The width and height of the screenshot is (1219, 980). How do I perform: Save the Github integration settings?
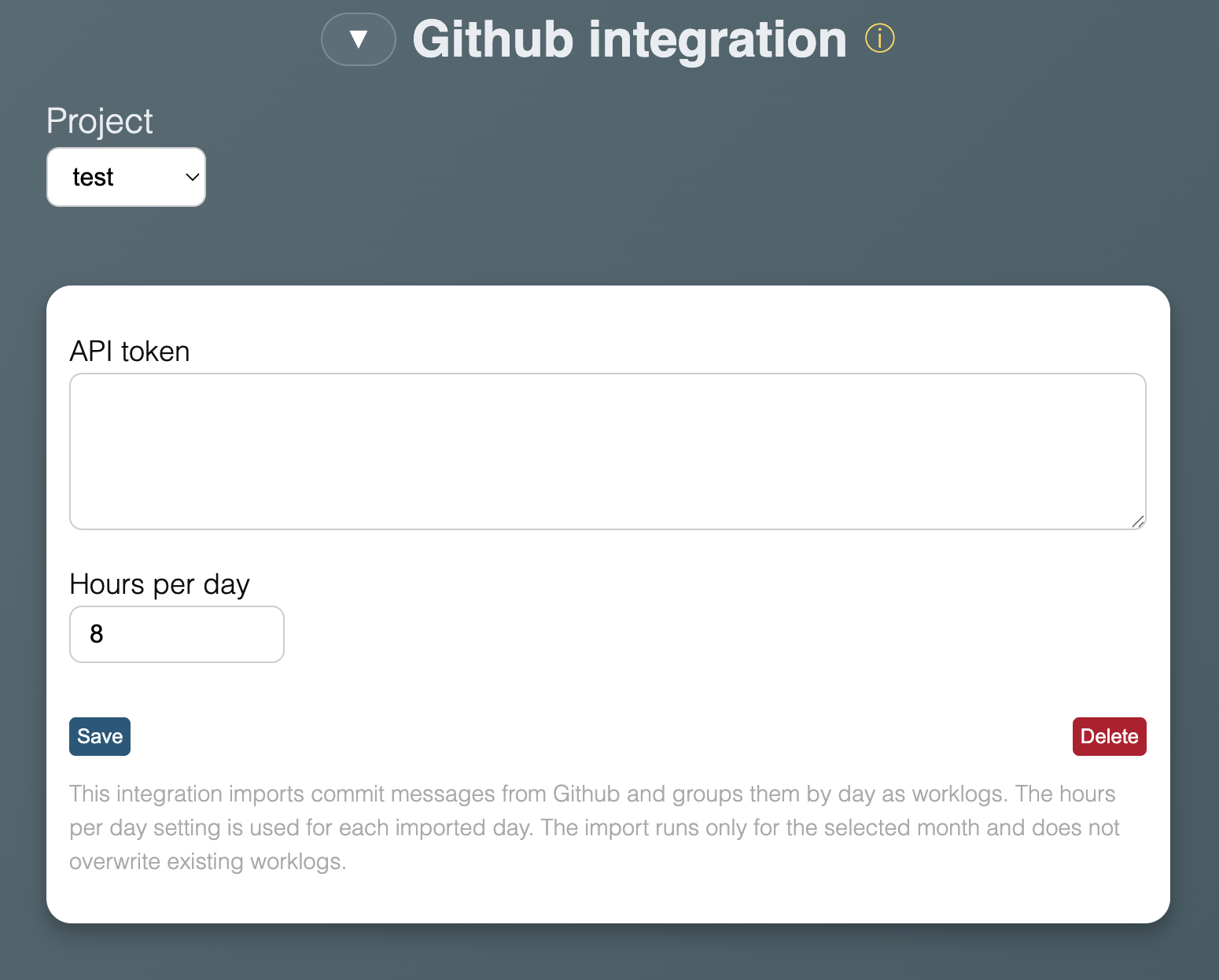(100, 736)
